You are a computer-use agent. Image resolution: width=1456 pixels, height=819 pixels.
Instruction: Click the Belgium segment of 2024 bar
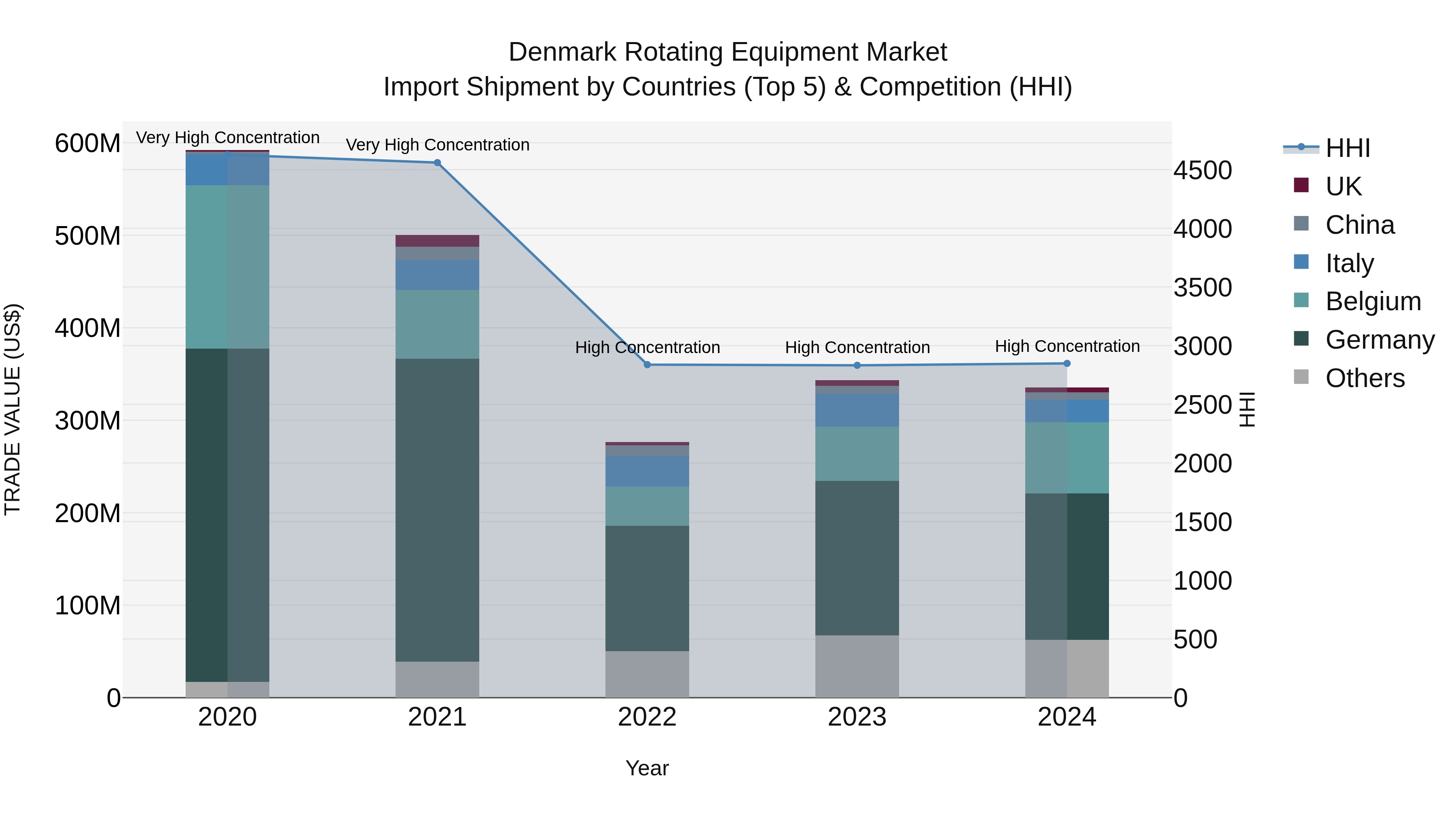(1067, 458)
